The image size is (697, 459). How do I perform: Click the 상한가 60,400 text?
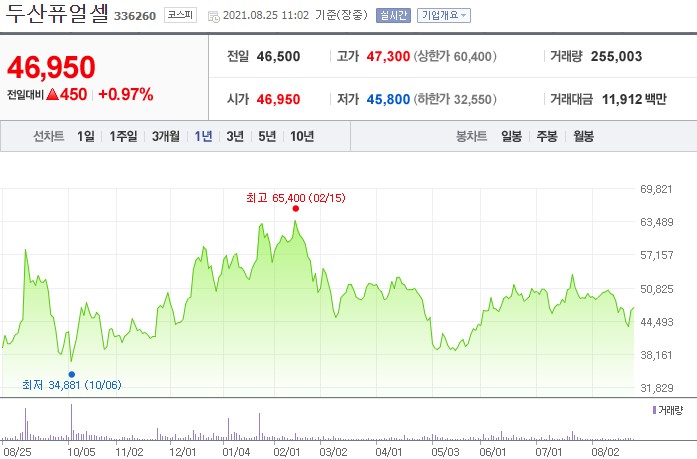pos(455,56)
